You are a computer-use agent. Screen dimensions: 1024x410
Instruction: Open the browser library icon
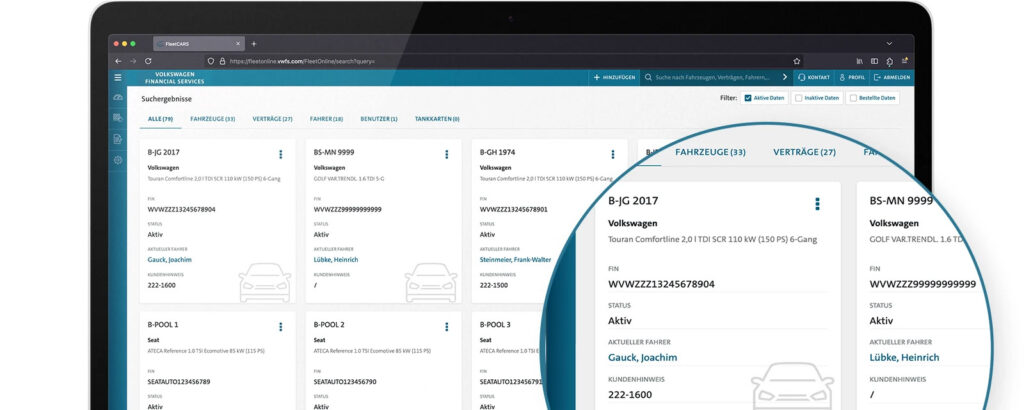point(861,61)
